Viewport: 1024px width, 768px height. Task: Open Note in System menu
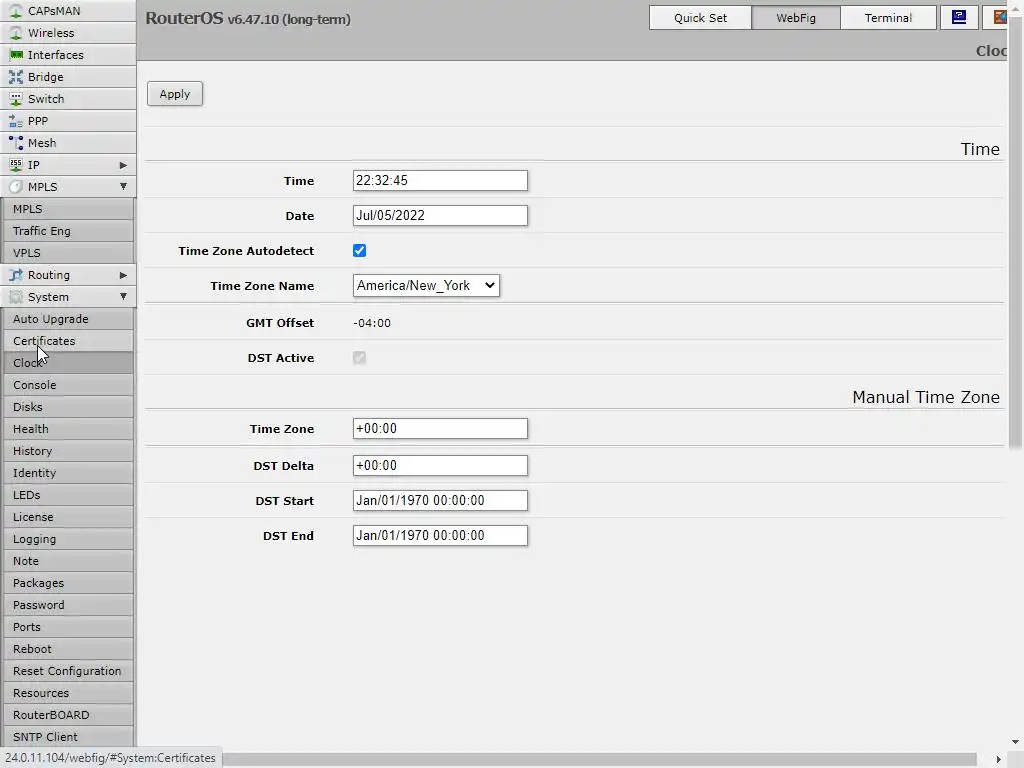(x=69, y=561)
